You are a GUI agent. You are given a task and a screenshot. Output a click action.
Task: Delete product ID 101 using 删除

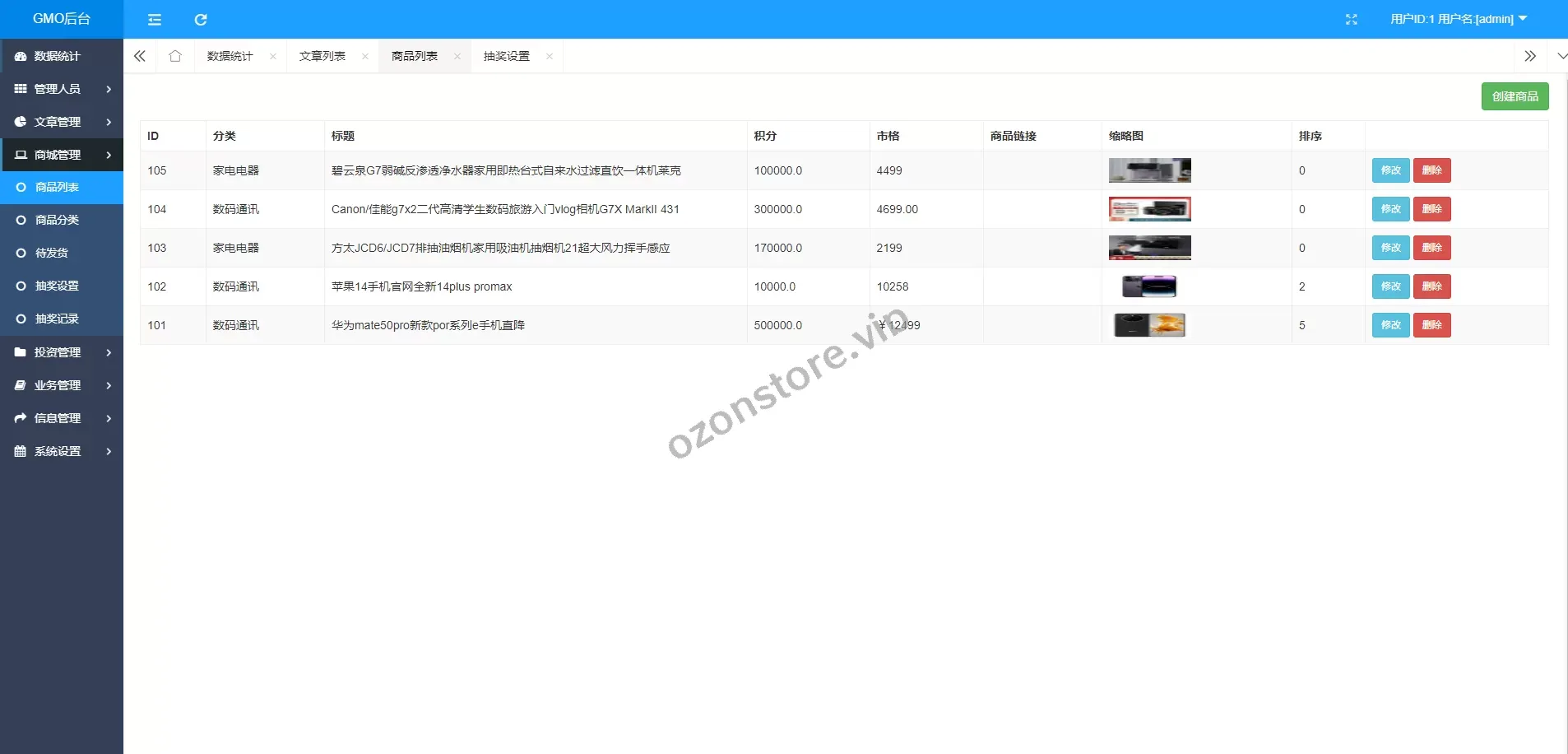pos(1431,325)
